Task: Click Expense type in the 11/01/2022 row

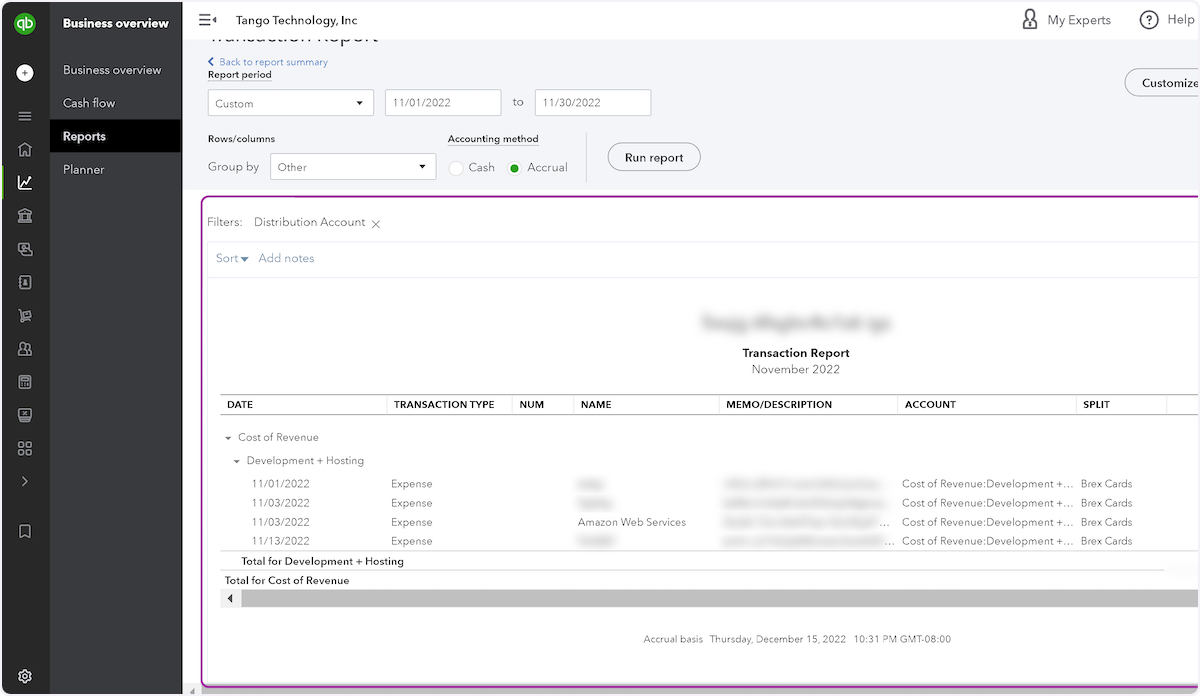Action: pyautogui.click(x=412, y=484)
